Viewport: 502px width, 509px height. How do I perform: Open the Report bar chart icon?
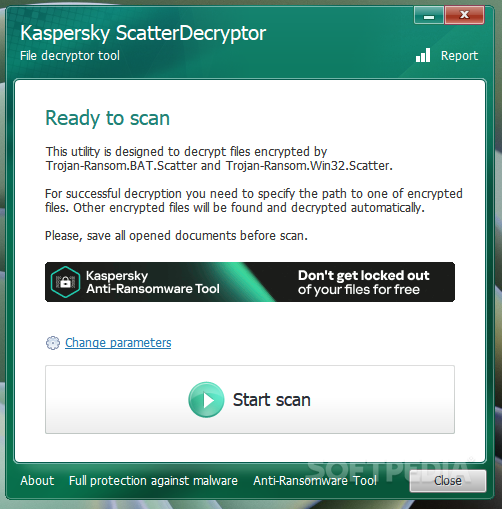[x=423, y=55]
